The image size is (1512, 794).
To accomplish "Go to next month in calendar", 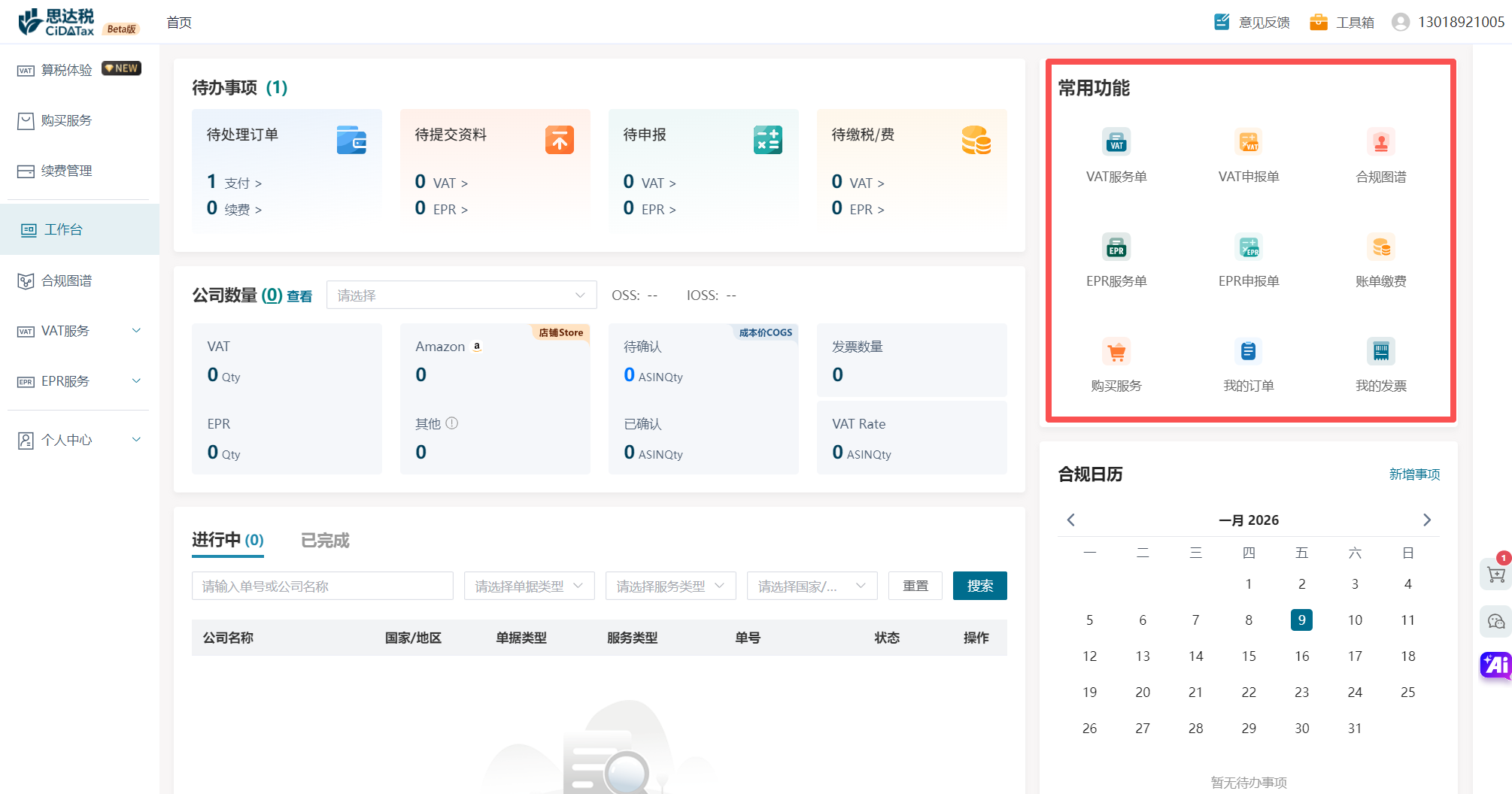I will click(1427, 520).
